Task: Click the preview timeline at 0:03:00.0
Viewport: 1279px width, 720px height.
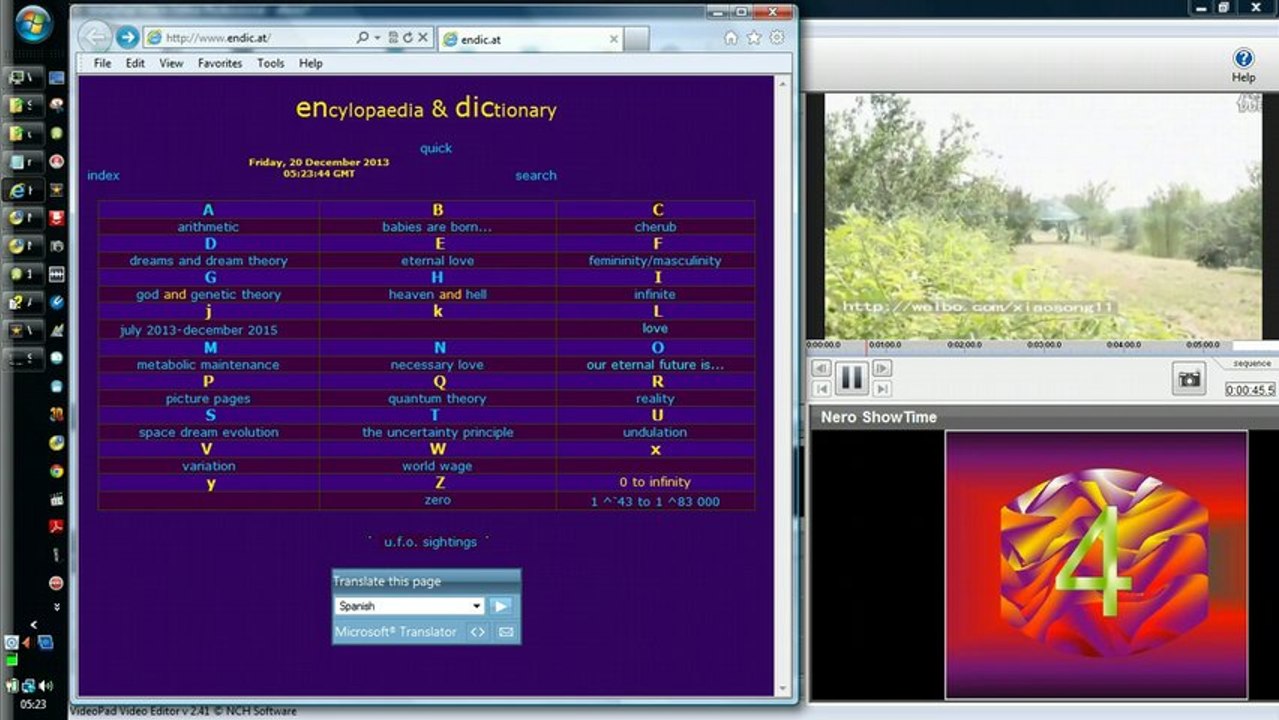Action: (1043, 345)
